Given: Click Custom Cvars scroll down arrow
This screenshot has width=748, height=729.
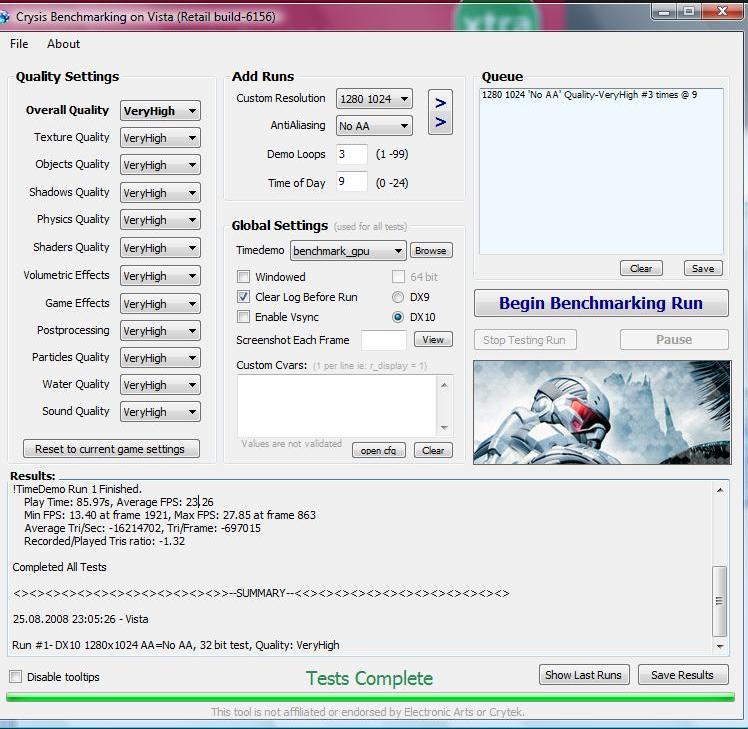Looking at the screenshot, I should pos(444,427).
